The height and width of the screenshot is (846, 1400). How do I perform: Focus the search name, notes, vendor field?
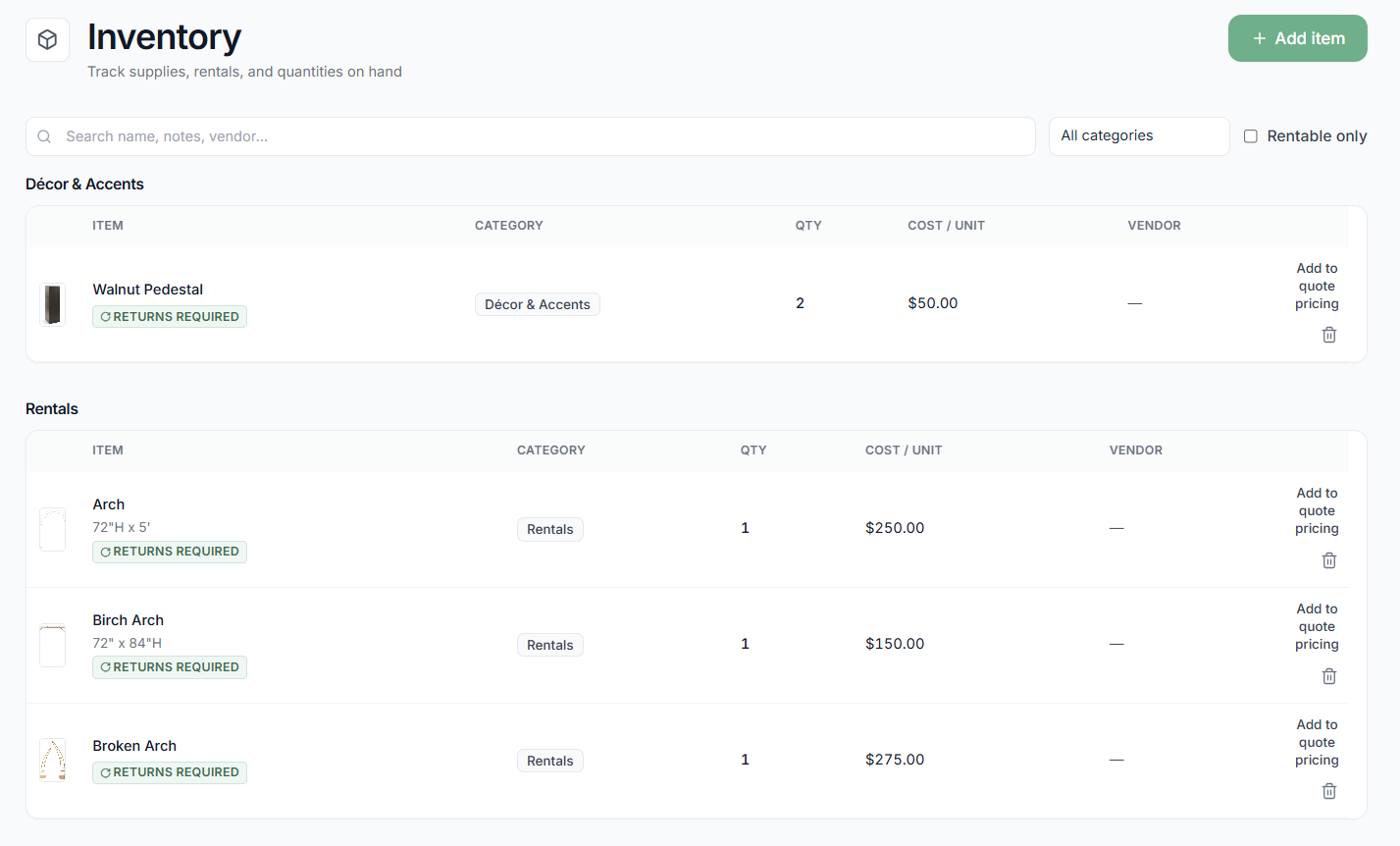(531, 136)
